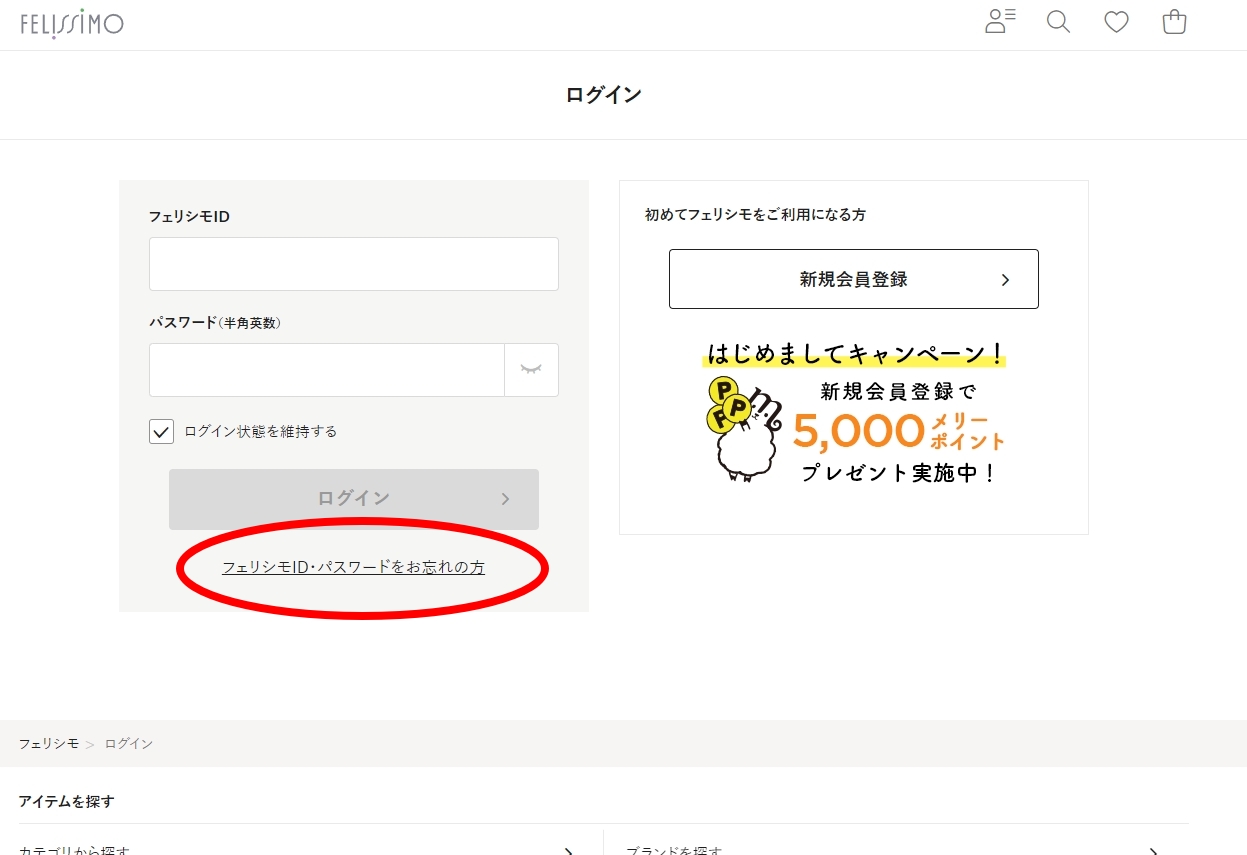
Task: Focus the パスワード input field
Action: click(327, 370)
